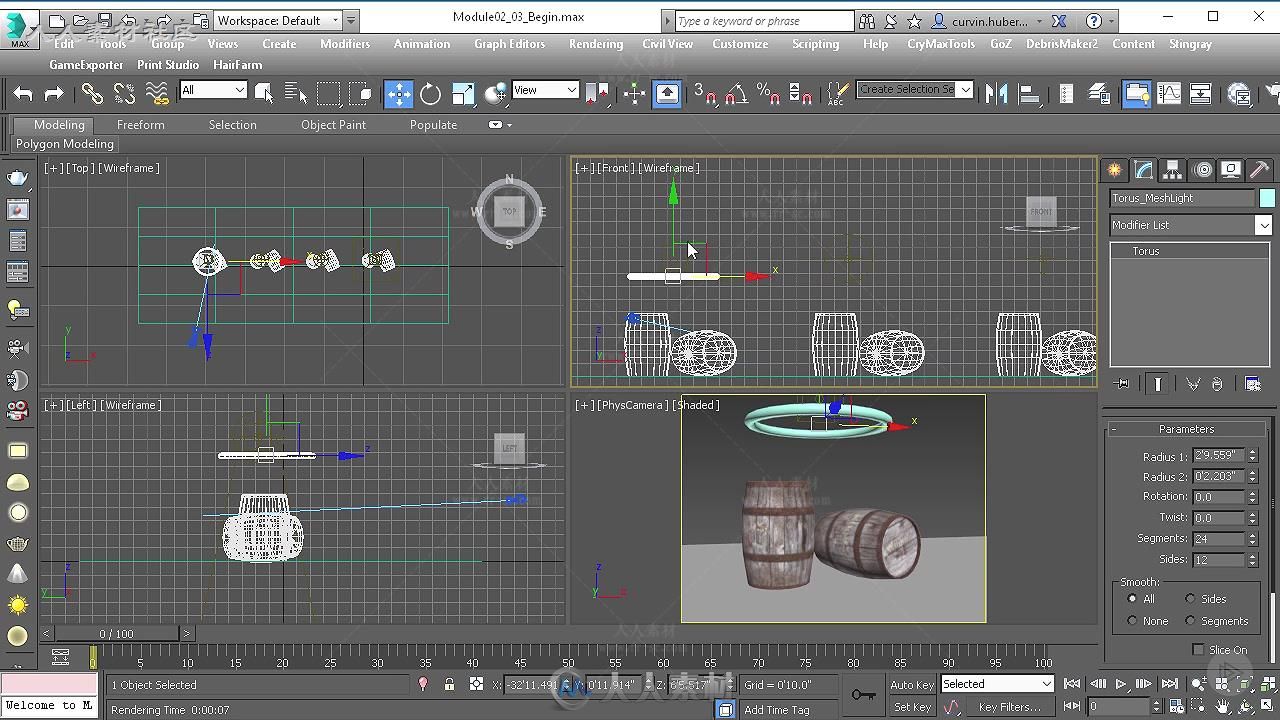Switch to Motion command panel tab
The image size is (1280, 720).
pos(1202,170)
